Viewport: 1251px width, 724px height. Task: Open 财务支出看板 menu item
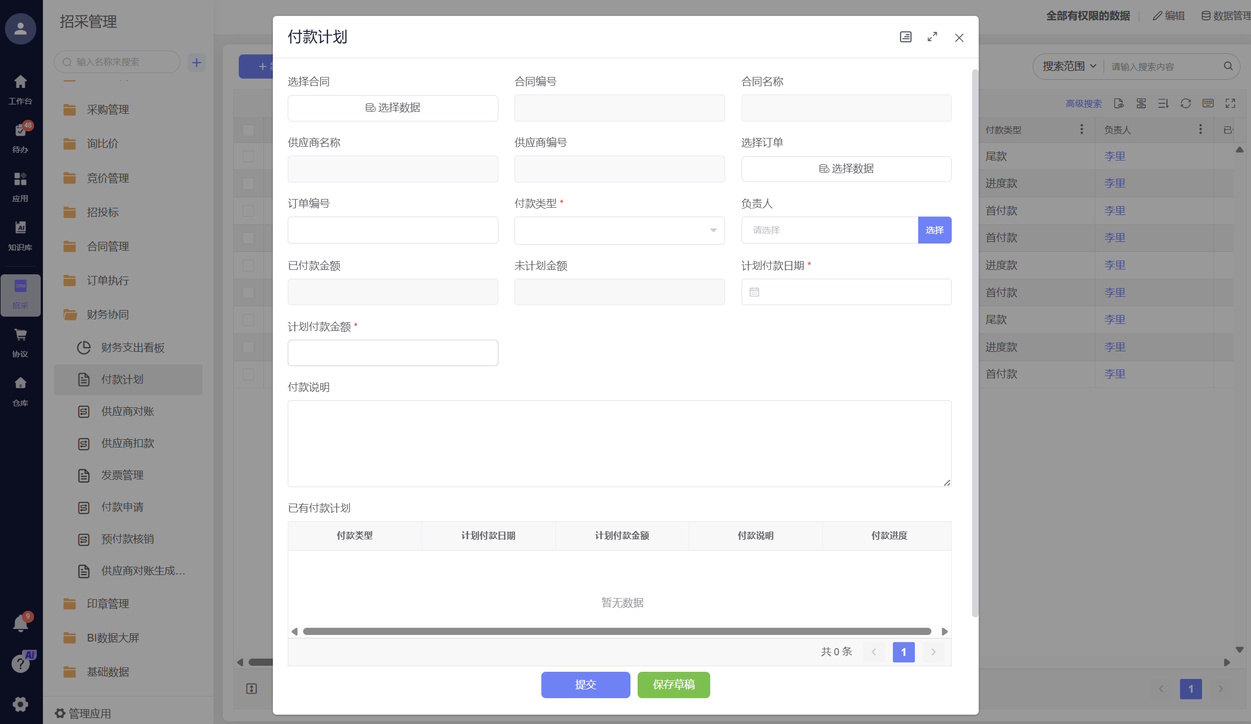pos(132,347)
